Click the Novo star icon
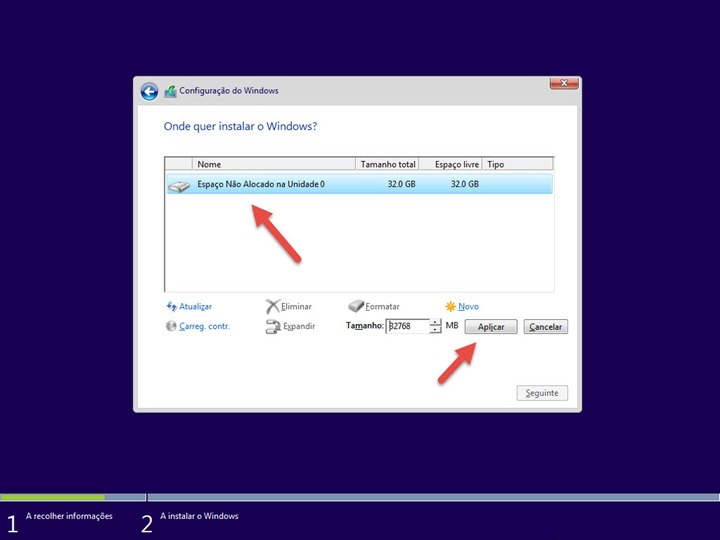This screenshot has height=540, width=720. [x=450, y=306]
